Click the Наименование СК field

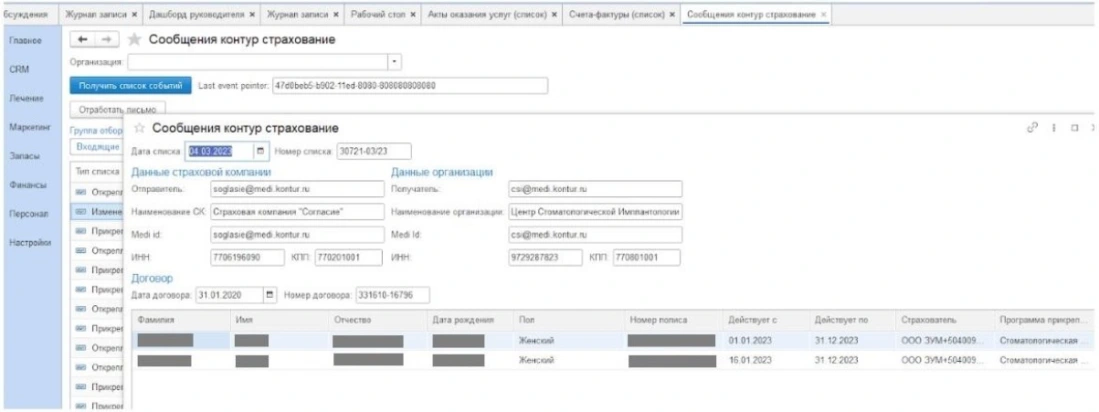click(297, 212)
